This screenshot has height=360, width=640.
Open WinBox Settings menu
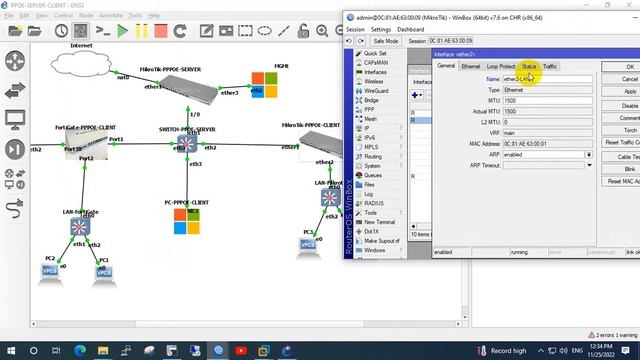(380, 29)
